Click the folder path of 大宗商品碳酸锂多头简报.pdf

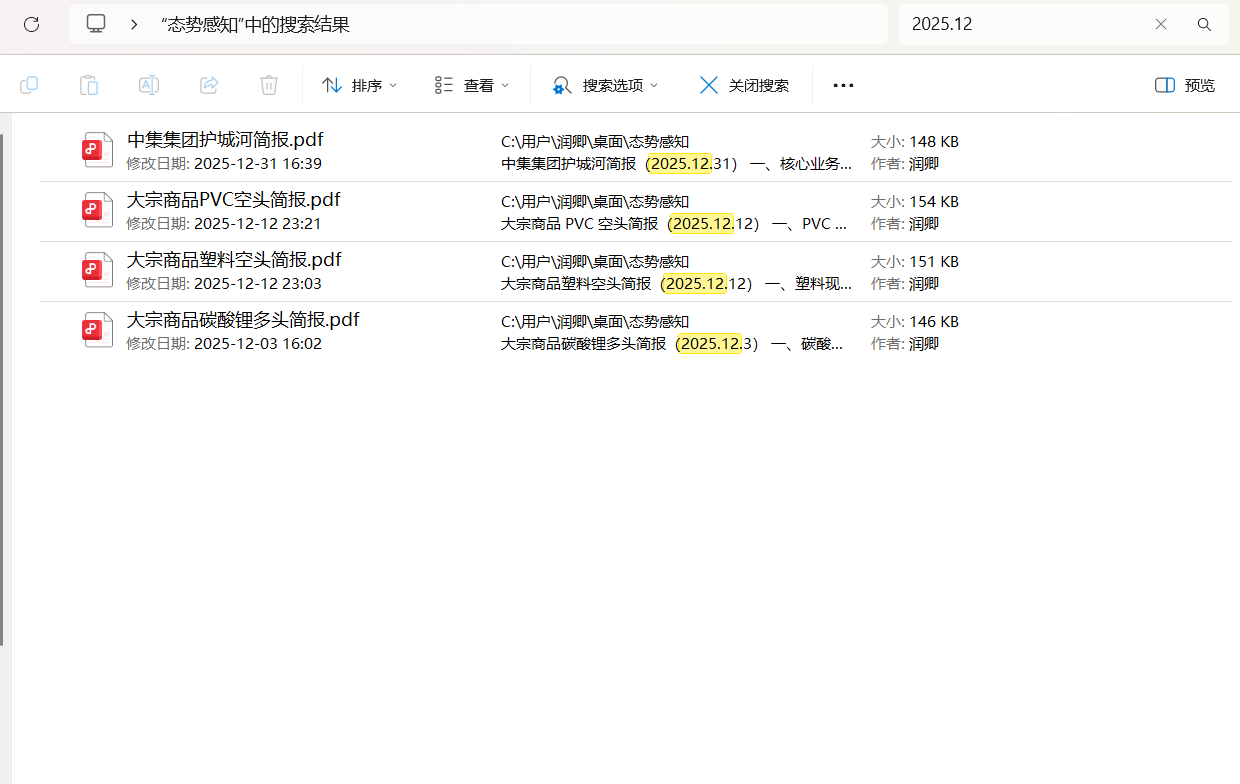click(595, 322)
